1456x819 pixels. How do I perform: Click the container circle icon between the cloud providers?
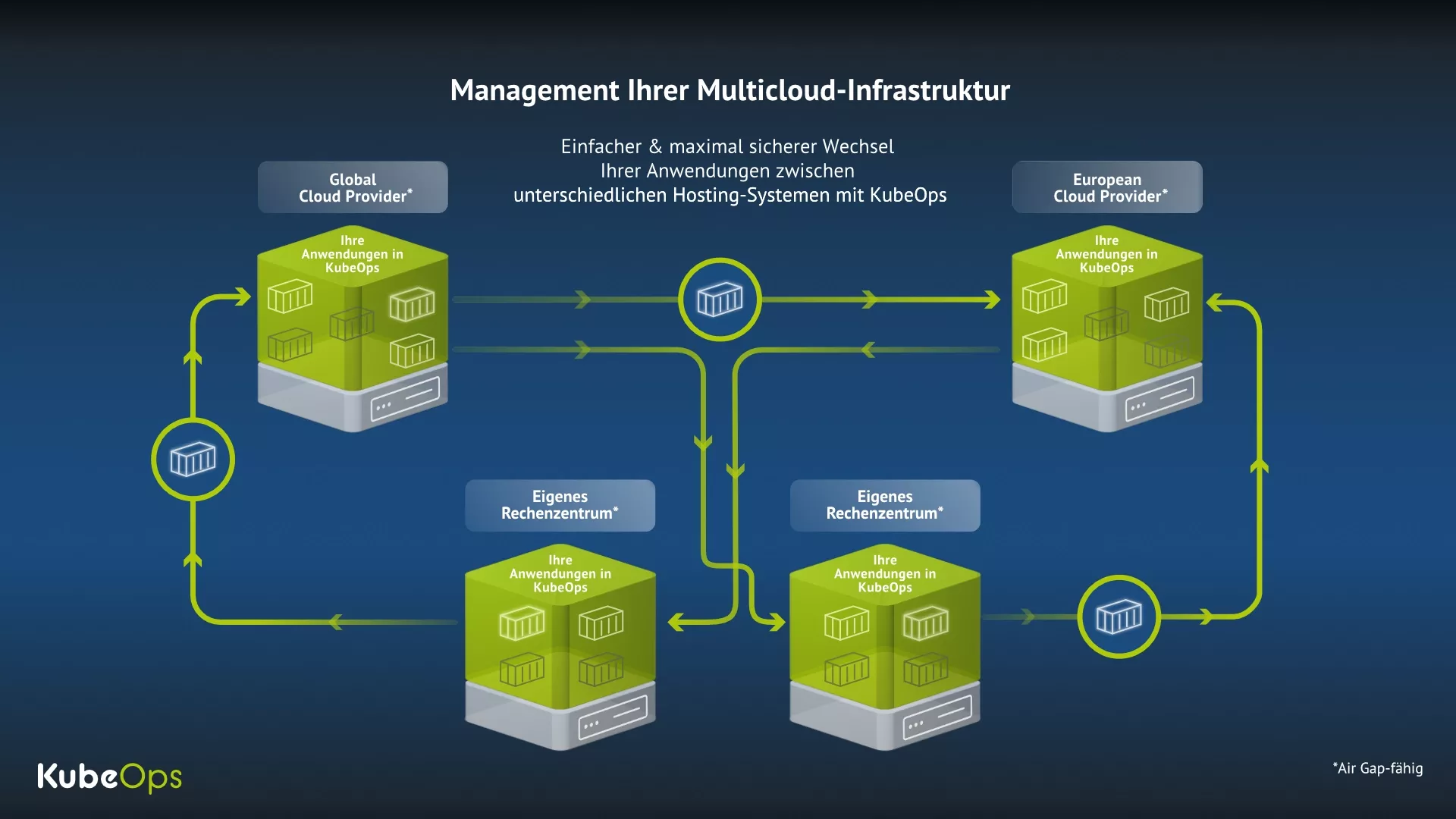[720, 300]
